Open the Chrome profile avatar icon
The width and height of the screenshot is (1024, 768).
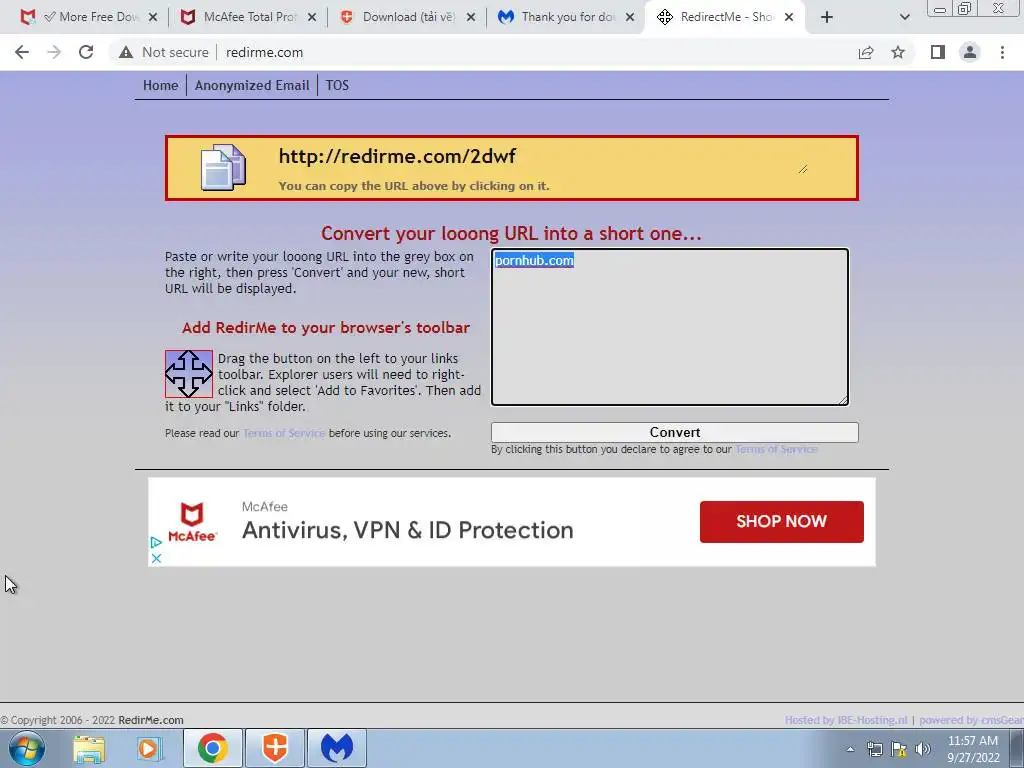coord(970,52)
